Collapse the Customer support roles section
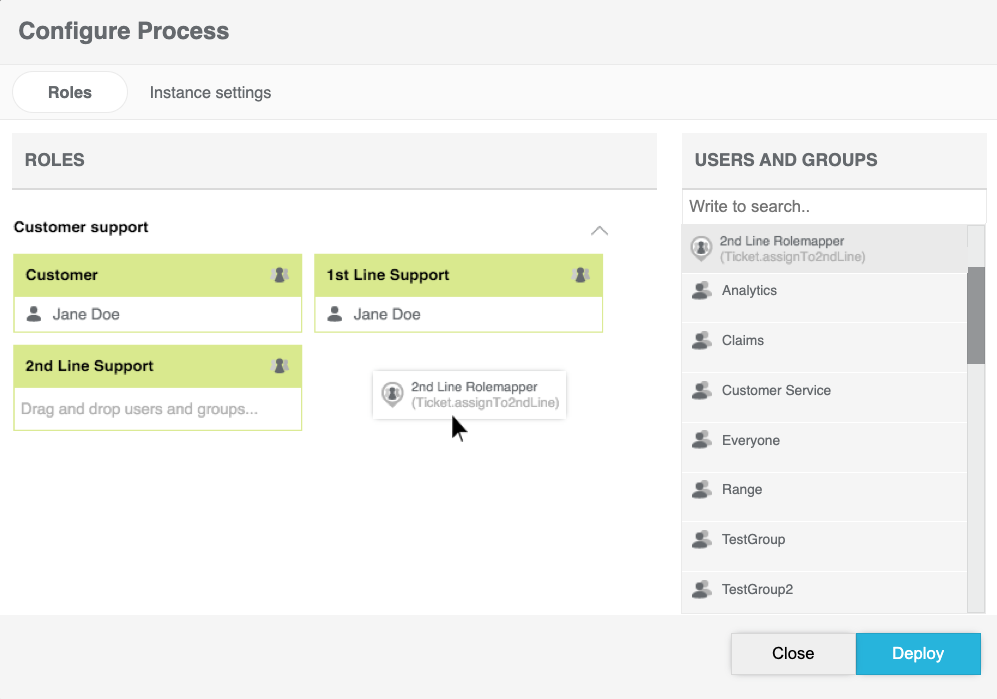Screen dimensions: 997x699 pyautogui.click(x=598, y=230)
